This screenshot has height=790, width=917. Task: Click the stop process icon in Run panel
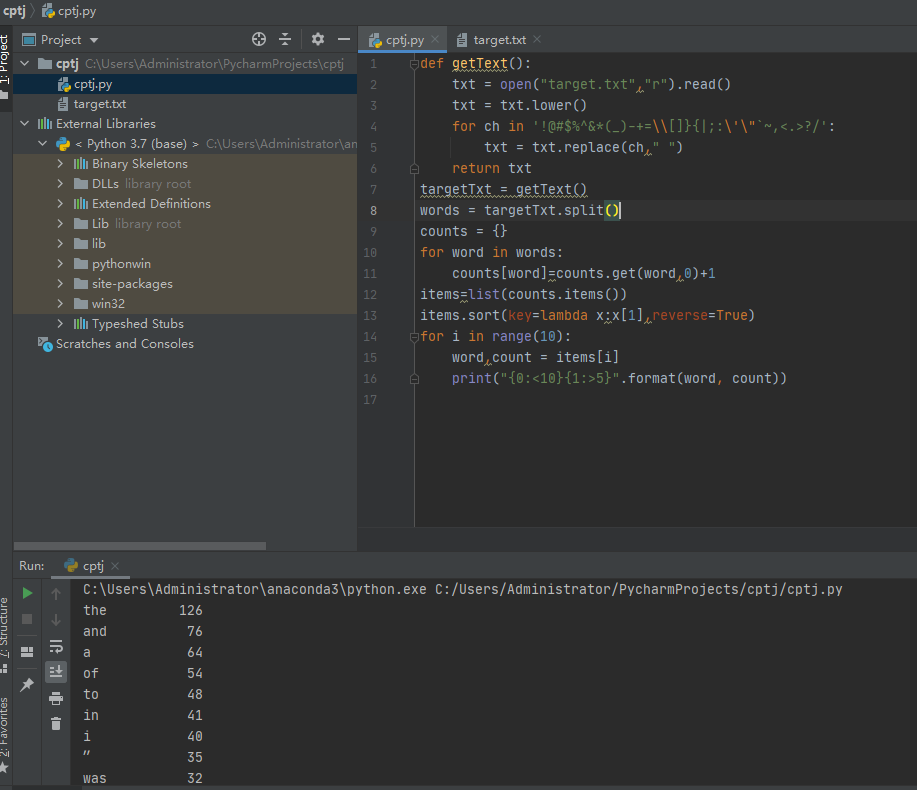coord(27,619)
